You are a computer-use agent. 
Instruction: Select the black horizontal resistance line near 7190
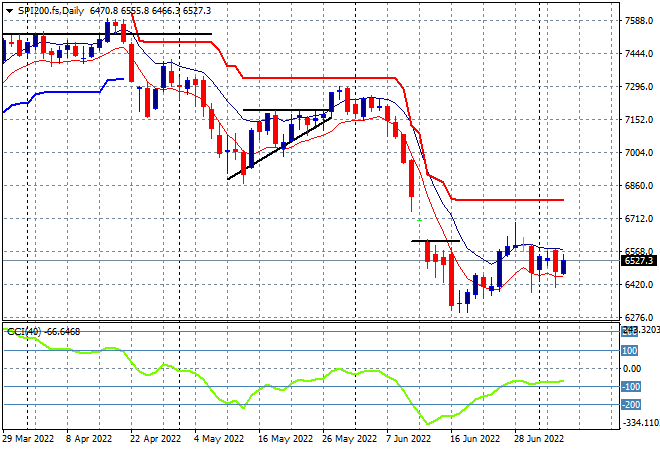click(x=286, y=110)
